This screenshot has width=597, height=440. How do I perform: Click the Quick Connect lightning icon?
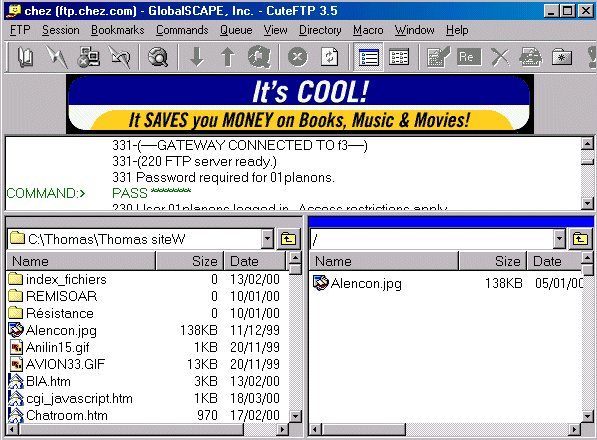(56, 57)
